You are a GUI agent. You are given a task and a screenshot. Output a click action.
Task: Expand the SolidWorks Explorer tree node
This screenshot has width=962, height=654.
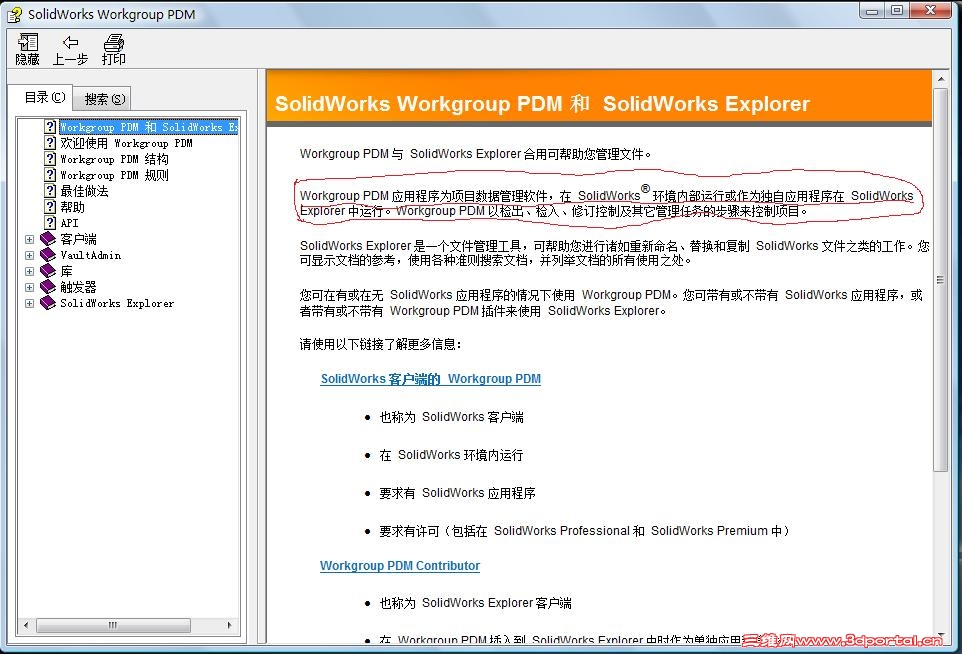click(x=29, y=303)
